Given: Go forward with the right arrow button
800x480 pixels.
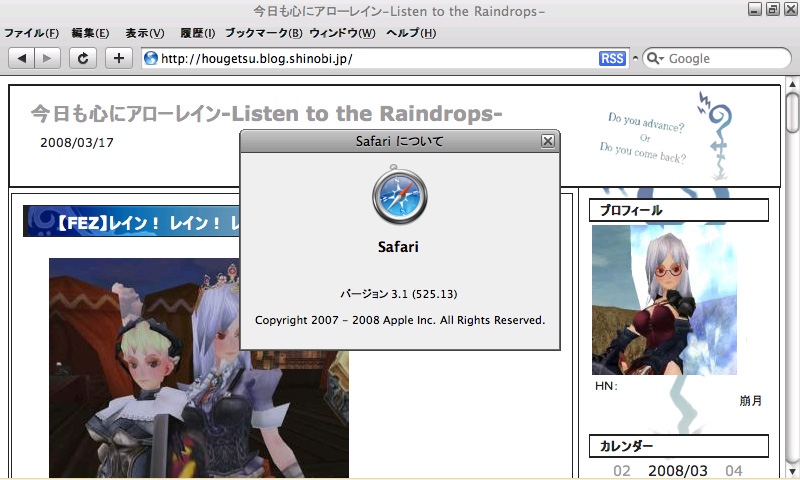Looking at the screenshot, I should click(47, 58).
